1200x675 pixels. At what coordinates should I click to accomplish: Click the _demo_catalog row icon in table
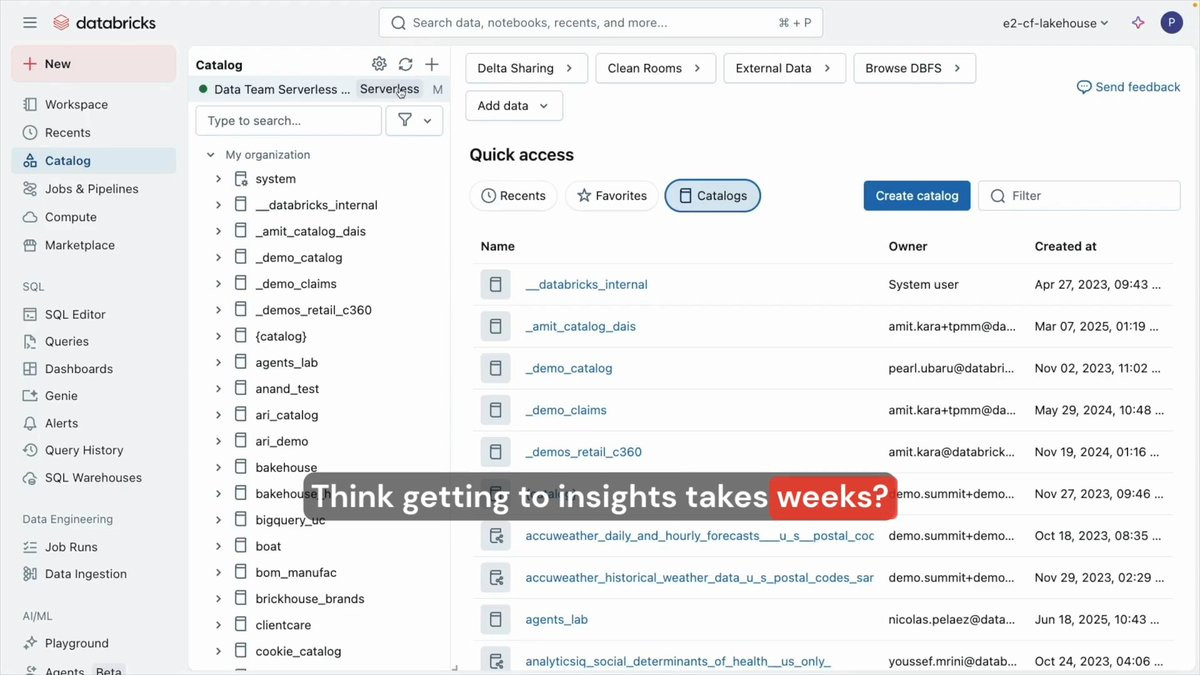(495, 368)
